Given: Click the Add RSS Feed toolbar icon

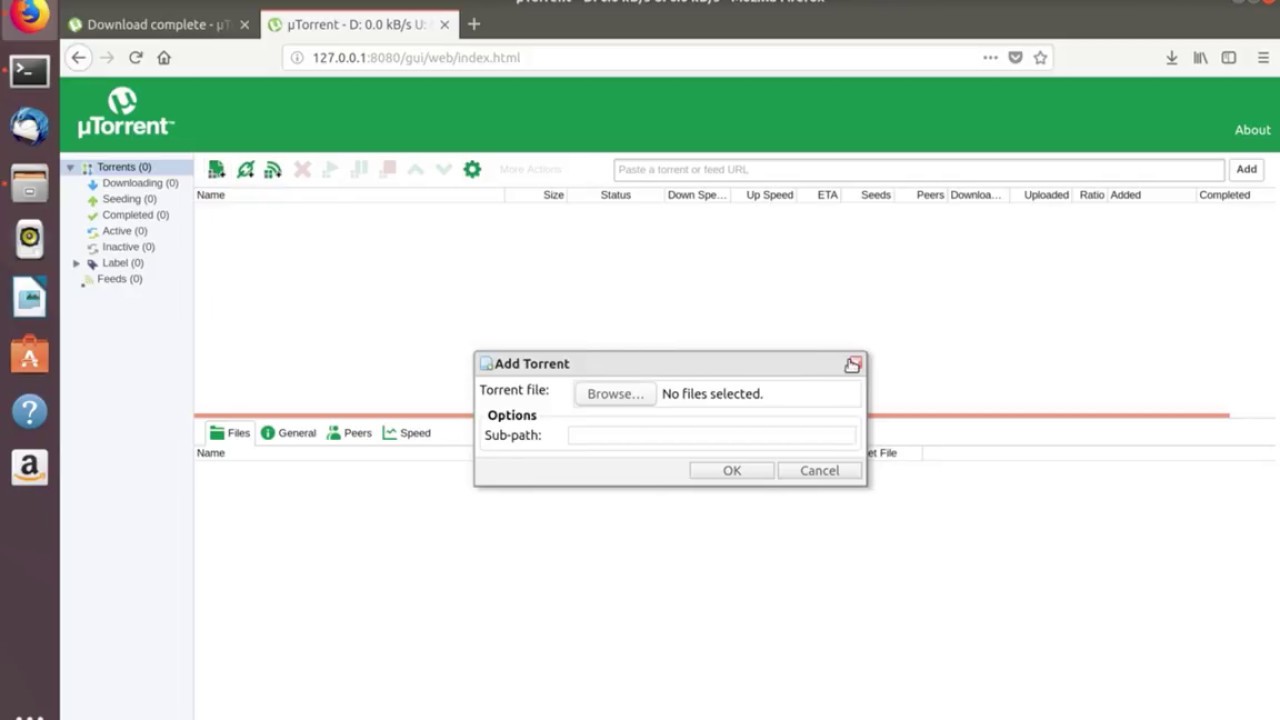Looking at the screenshot, I should click(272, 170).
